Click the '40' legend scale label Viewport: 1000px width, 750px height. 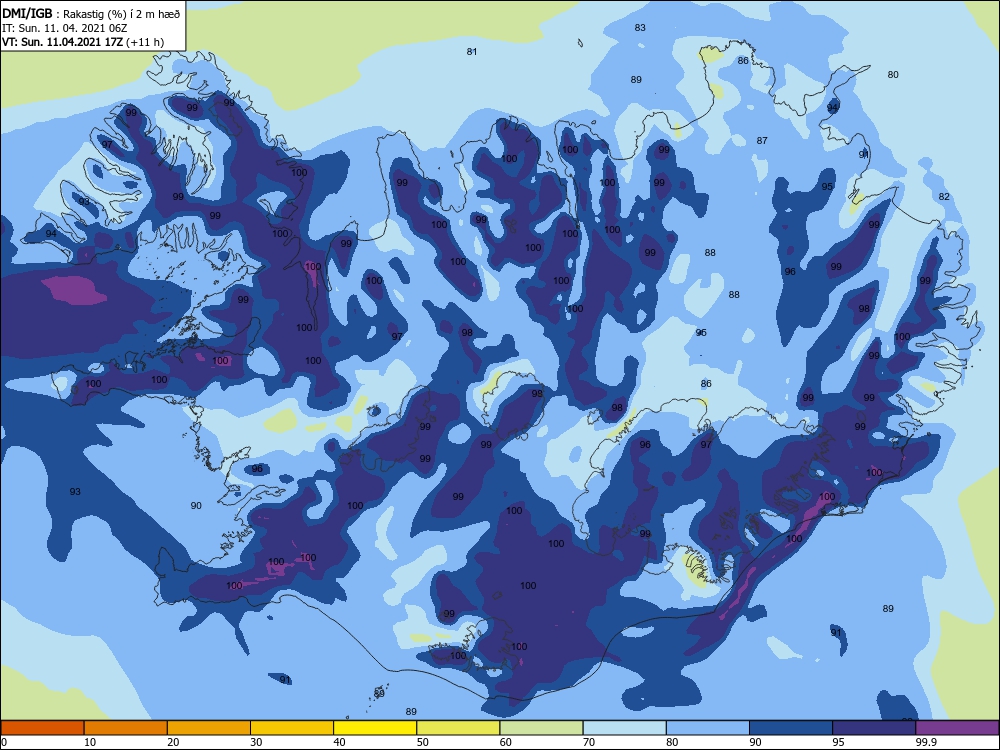coord(339,742)
